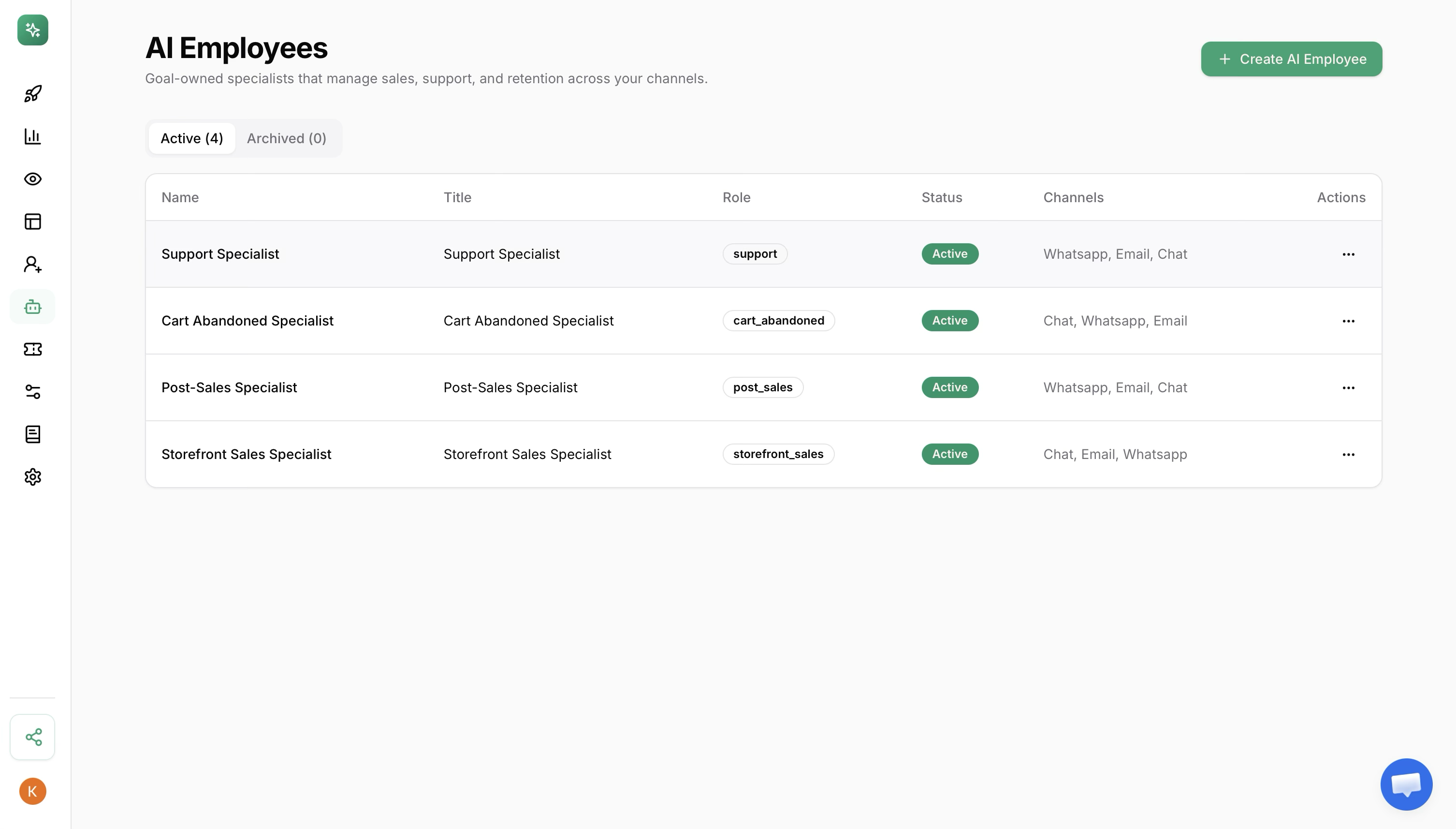This screenshot has width=1456, height=829.
Task: Click the Storefront Sales Specialist name cell
Action: (247, 454)
